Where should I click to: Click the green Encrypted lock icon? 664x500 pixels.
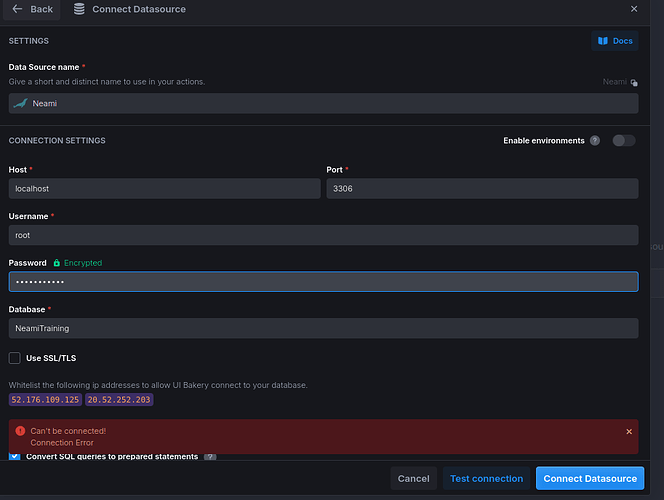pyautogui.click(x=57, y=263)
